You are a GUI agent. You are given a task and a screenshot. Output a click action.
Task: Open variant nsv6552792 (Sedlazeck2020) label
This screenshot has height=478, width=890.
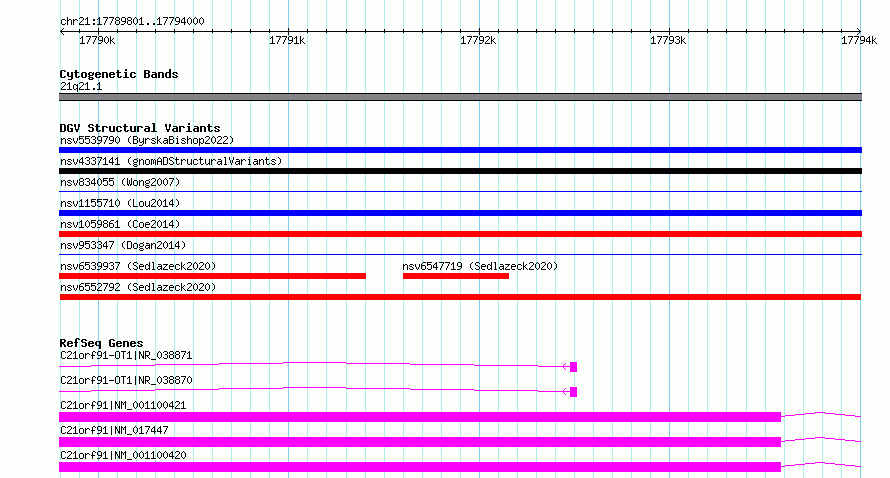[138, 287]
